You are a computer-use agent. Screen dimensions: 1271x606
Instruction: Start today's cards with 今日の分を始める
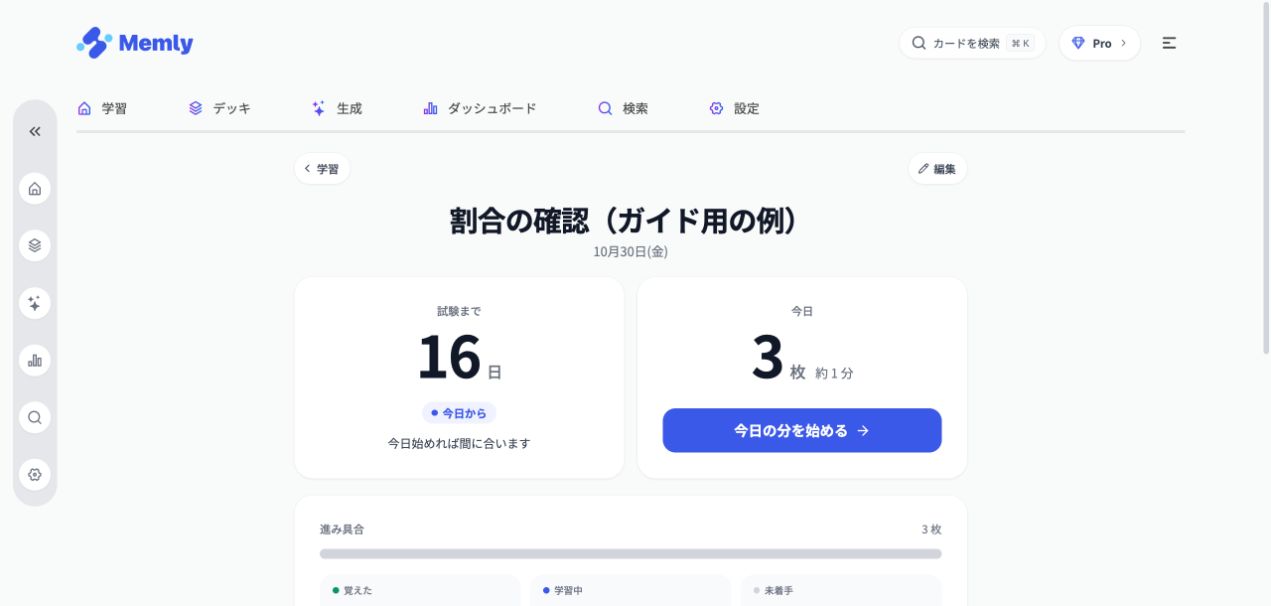802,430
